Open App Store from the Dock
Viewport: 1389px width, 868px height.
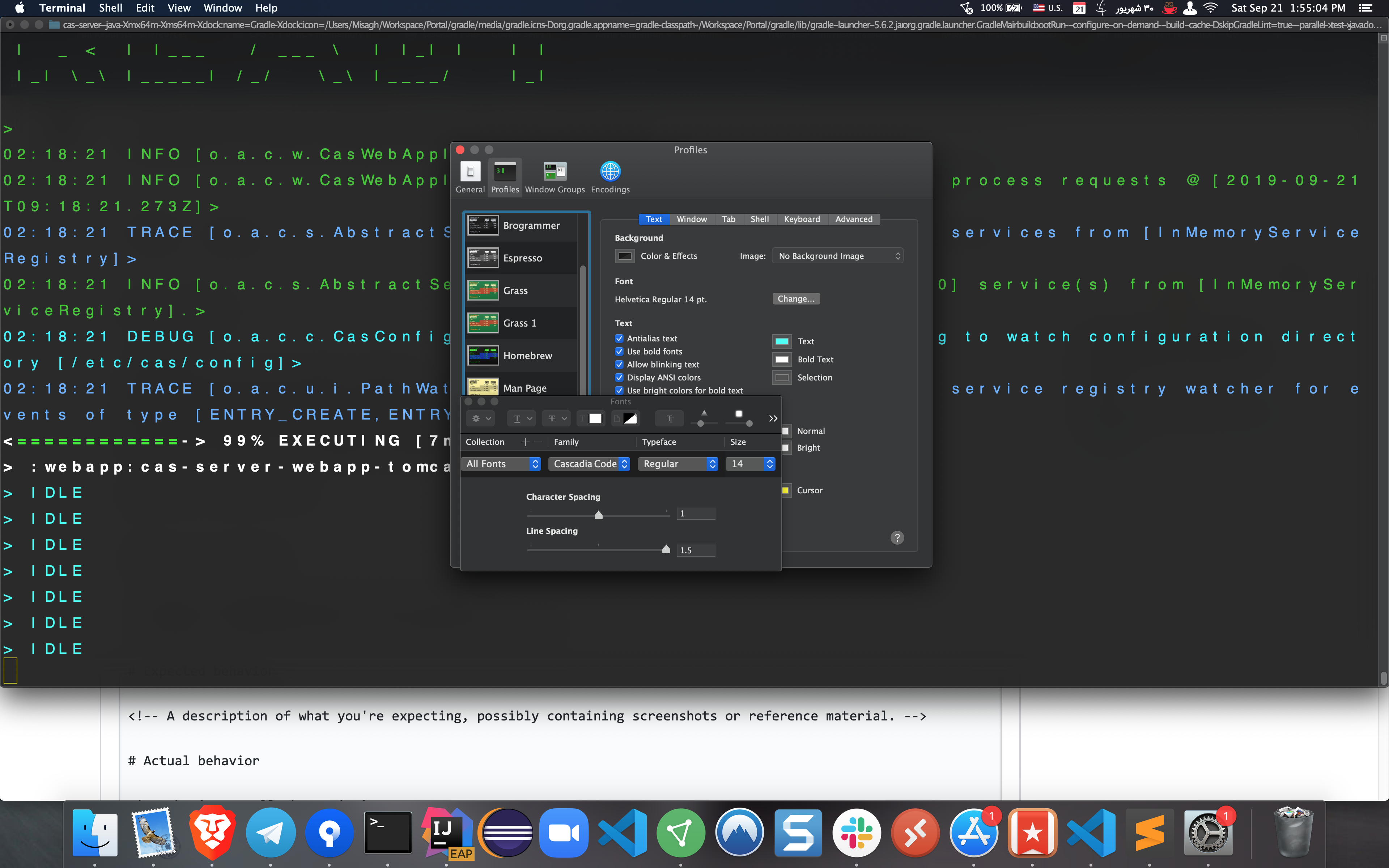point(973,833)
